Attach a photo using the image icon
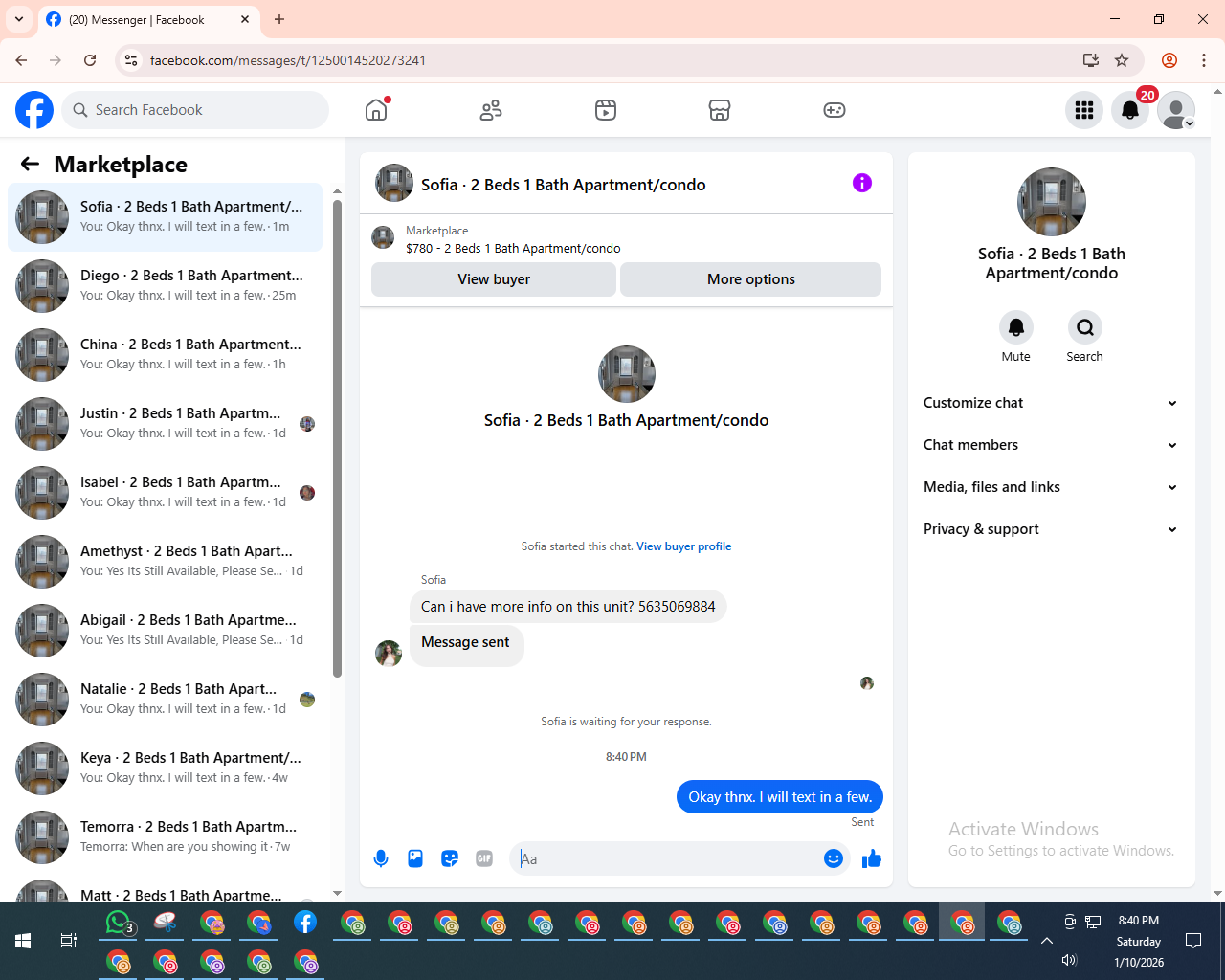Image resolution: width=1225 pixels, height=980 pixels. (x=415, y=858)
